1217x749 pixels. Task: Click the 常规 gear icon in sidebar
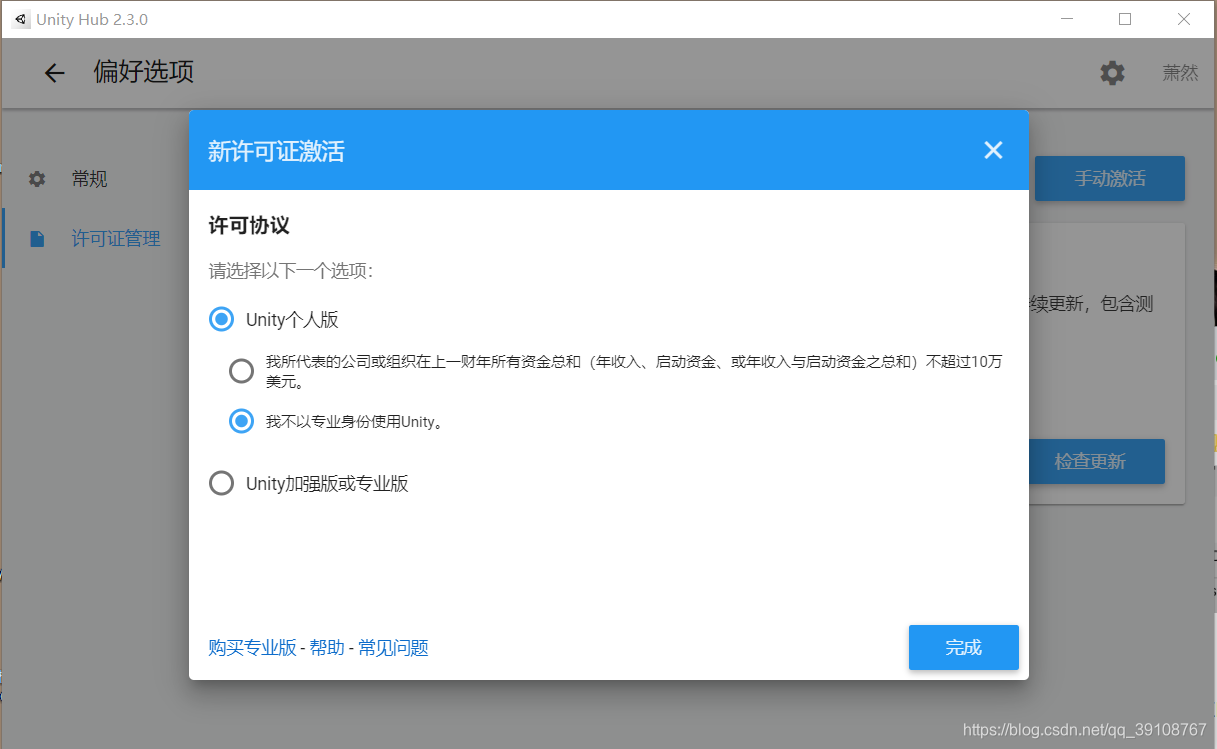37,179
